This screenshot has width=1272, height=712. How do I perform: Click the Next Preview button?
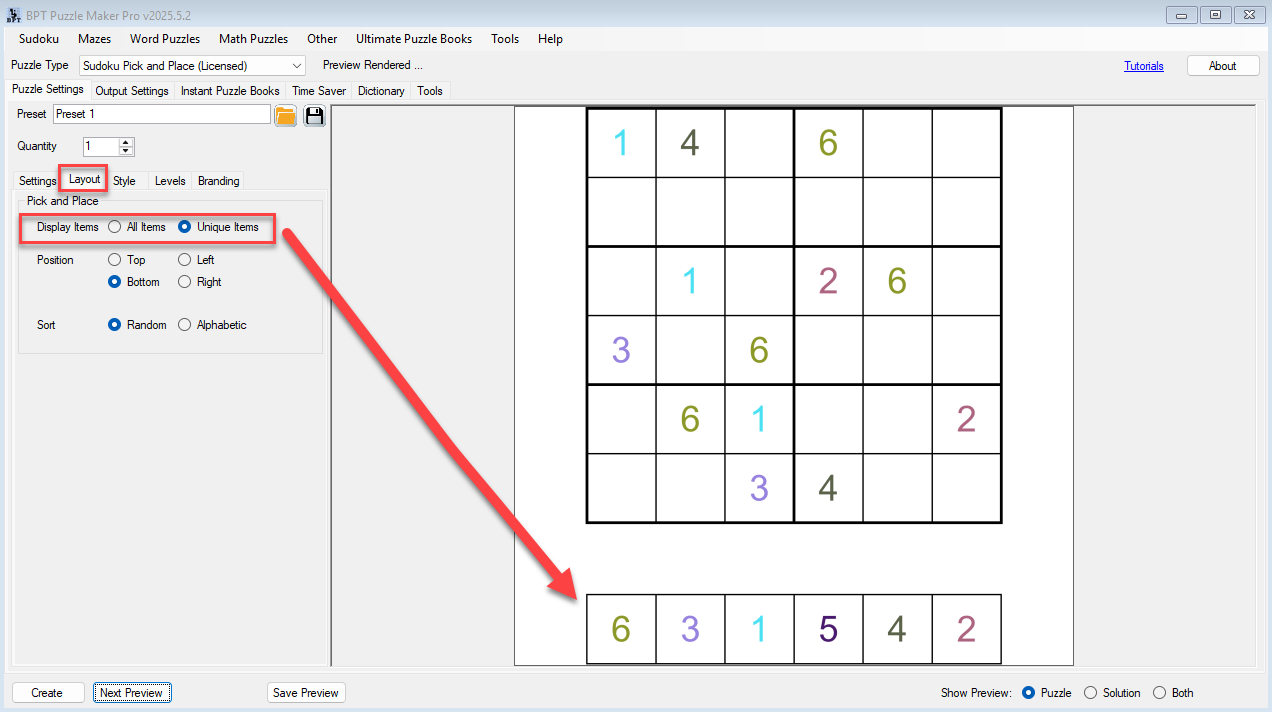coord(132,692)
